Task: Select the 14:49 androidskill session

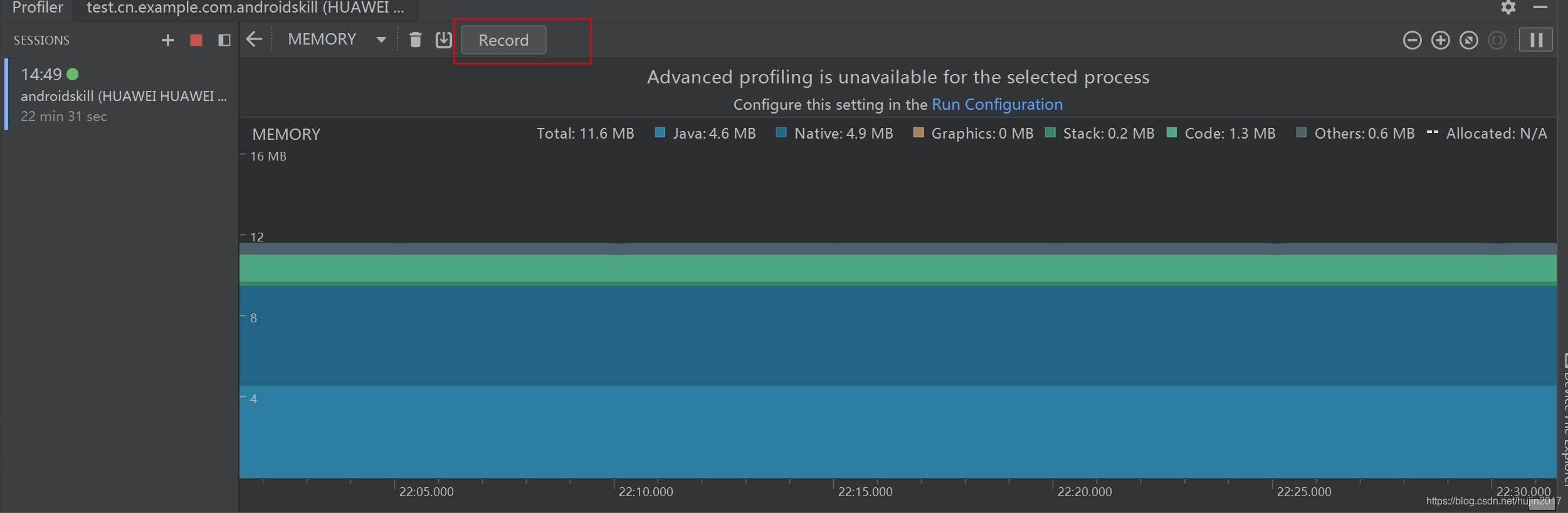Action: (x=122, y=94)
